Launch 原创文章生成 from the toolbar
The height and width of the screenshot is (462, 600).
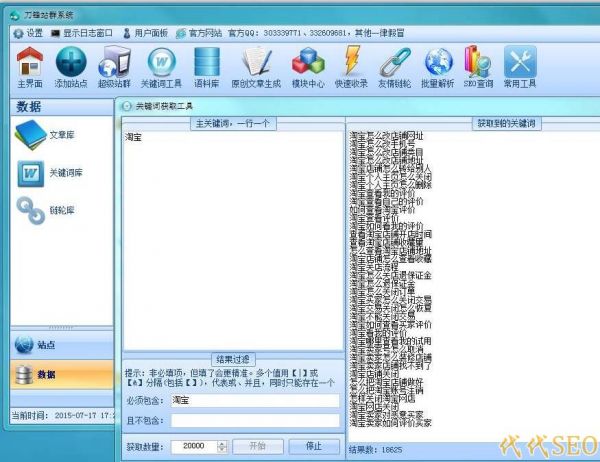click(256, 67)
